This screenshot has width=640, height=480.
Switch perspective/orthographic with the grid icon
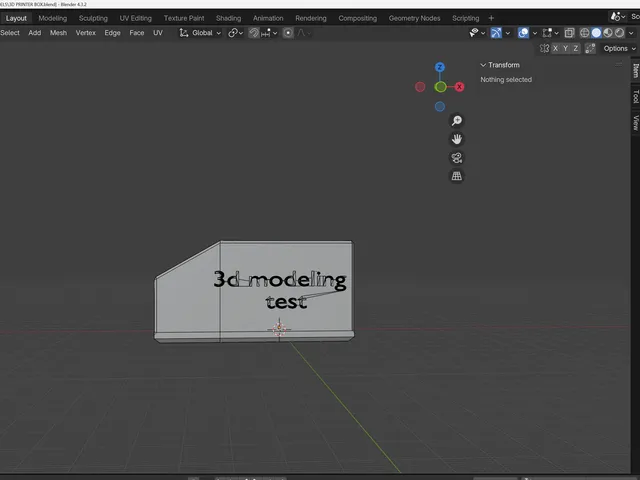pyautogui.click(x=456, y=176)
